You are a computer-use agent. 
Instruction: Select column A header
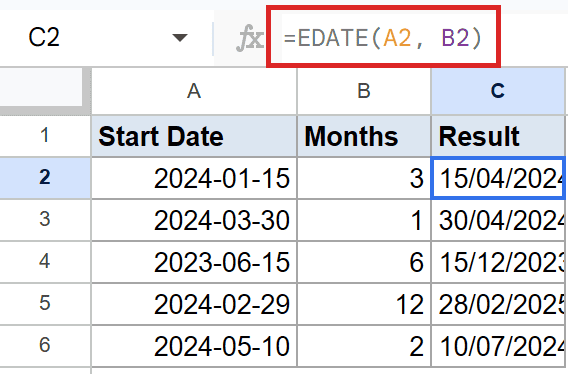pos(194,91)
